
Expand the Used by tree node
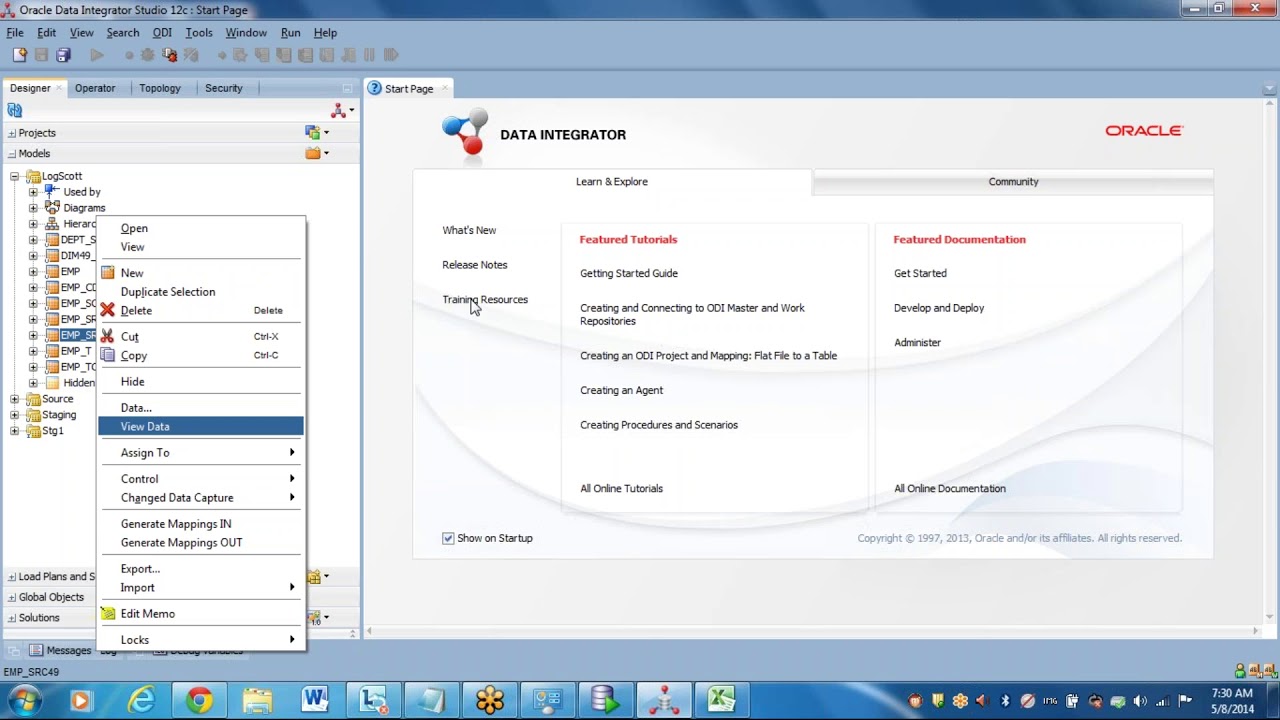pos(33,192)
